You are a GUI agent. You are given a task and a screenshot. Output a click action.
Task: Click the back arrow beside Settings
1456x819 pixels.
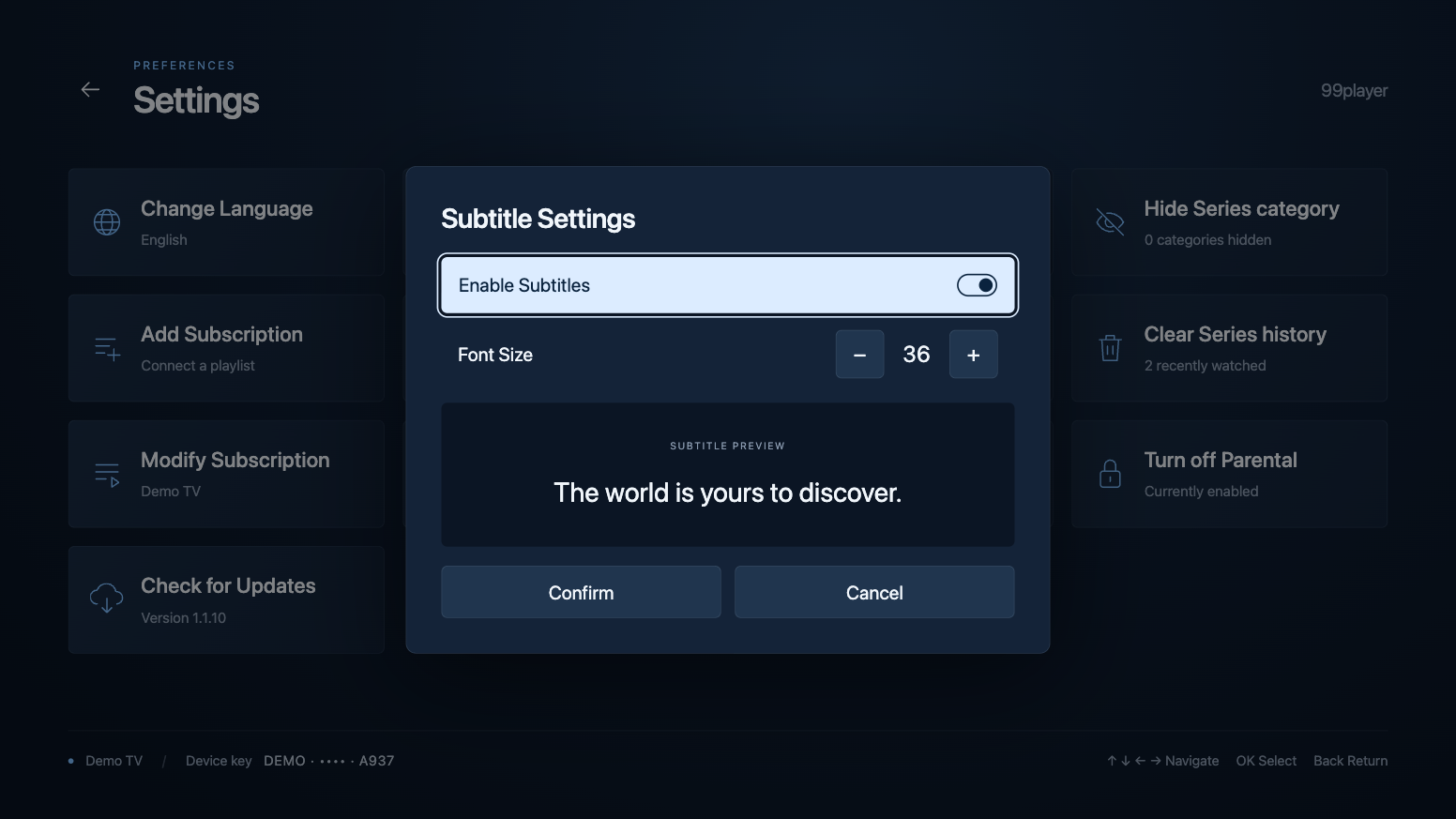[x=90, y=89]
